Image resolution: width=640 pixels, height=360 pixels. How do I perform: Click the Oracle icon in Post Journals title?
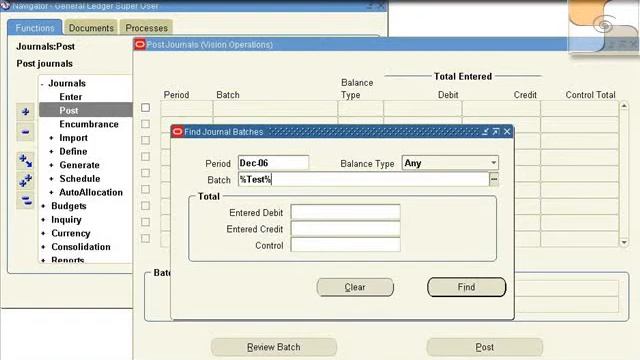(140, 44)
